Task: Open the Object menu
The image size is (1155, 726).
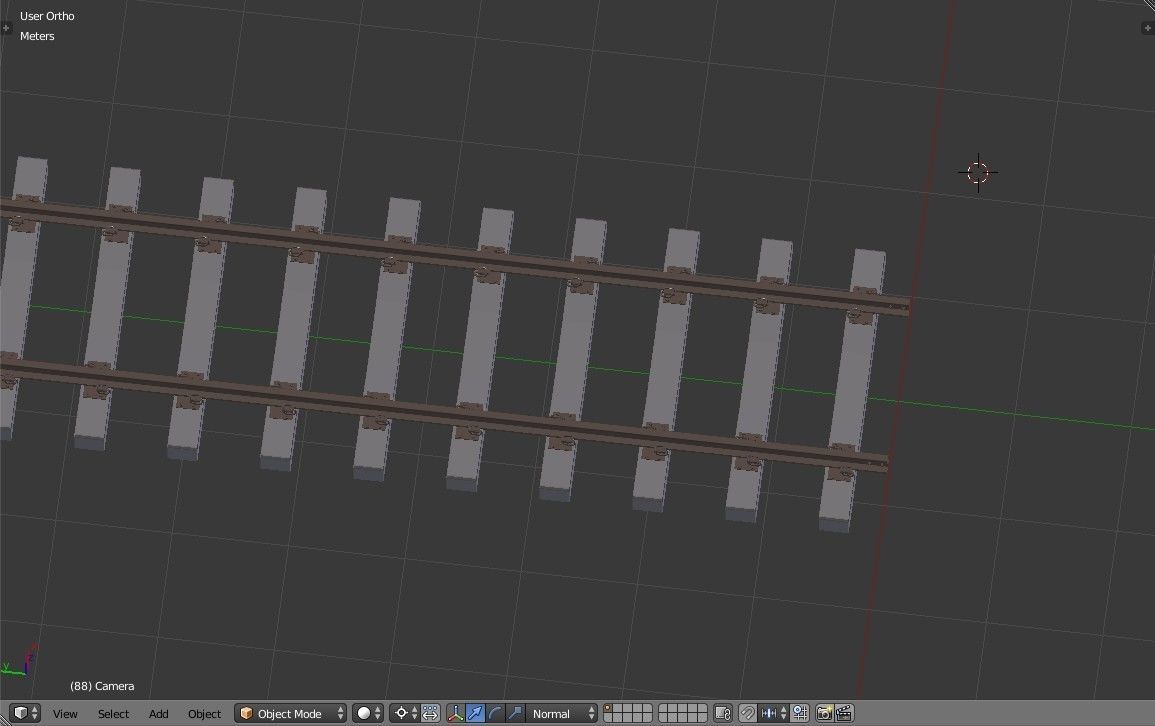Action: [204, 713]
